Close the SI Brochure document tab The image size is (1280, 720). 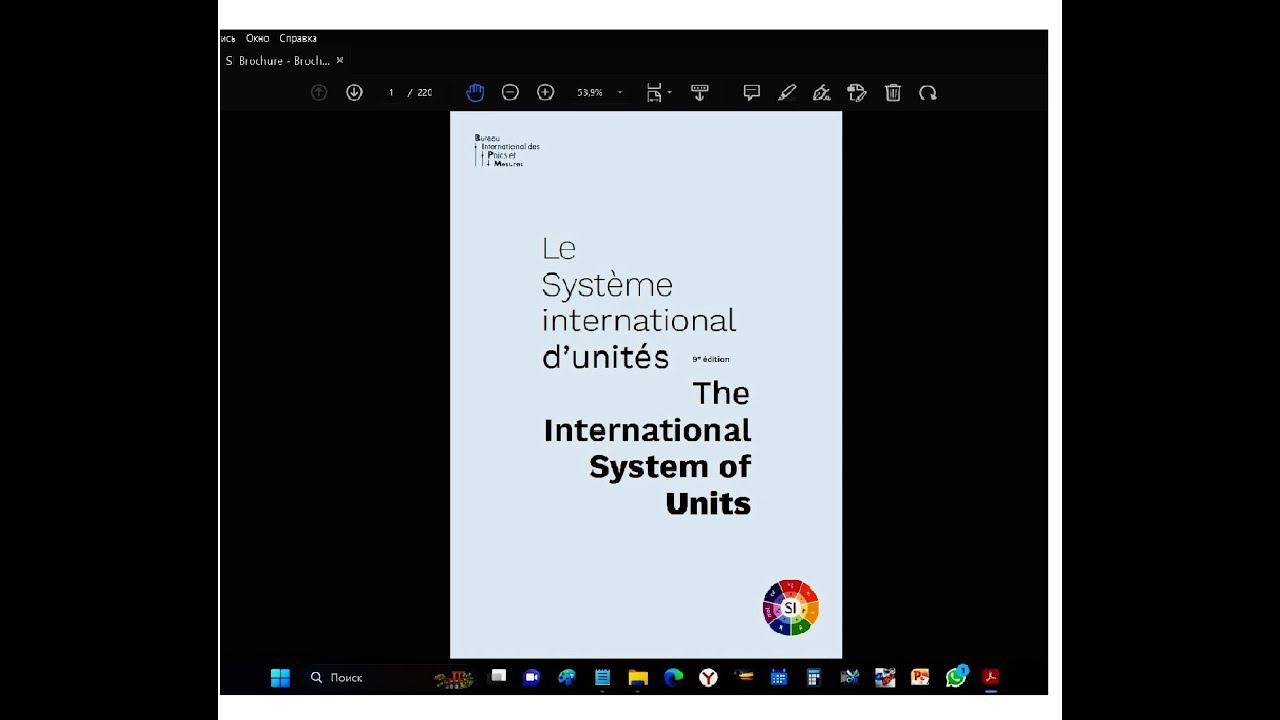point(340,60)
